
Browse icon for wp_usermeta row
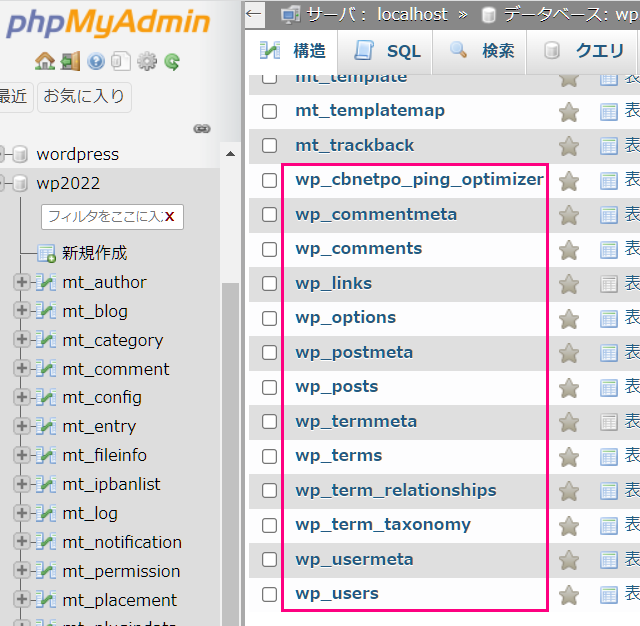point(609,560)
